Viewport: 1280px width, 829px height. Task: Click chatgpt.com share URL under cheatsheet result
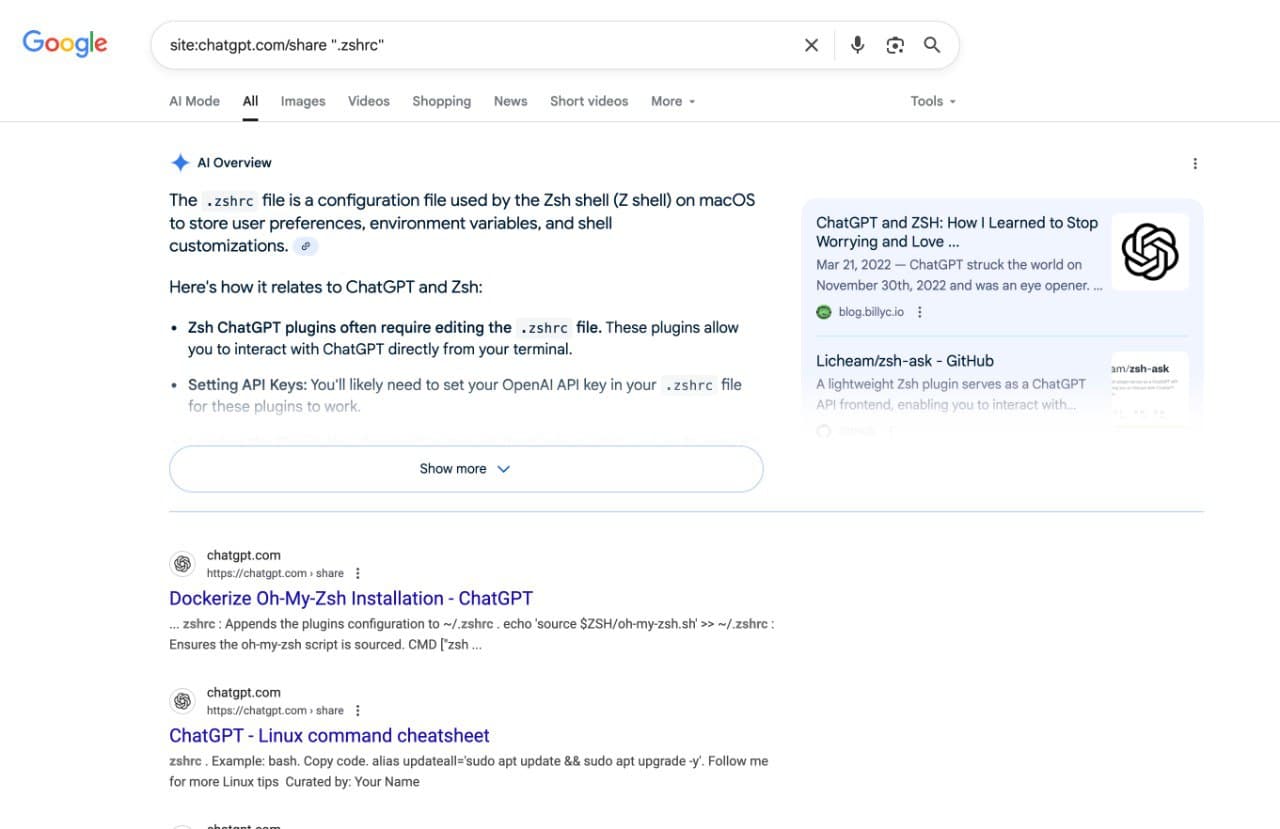275,710
